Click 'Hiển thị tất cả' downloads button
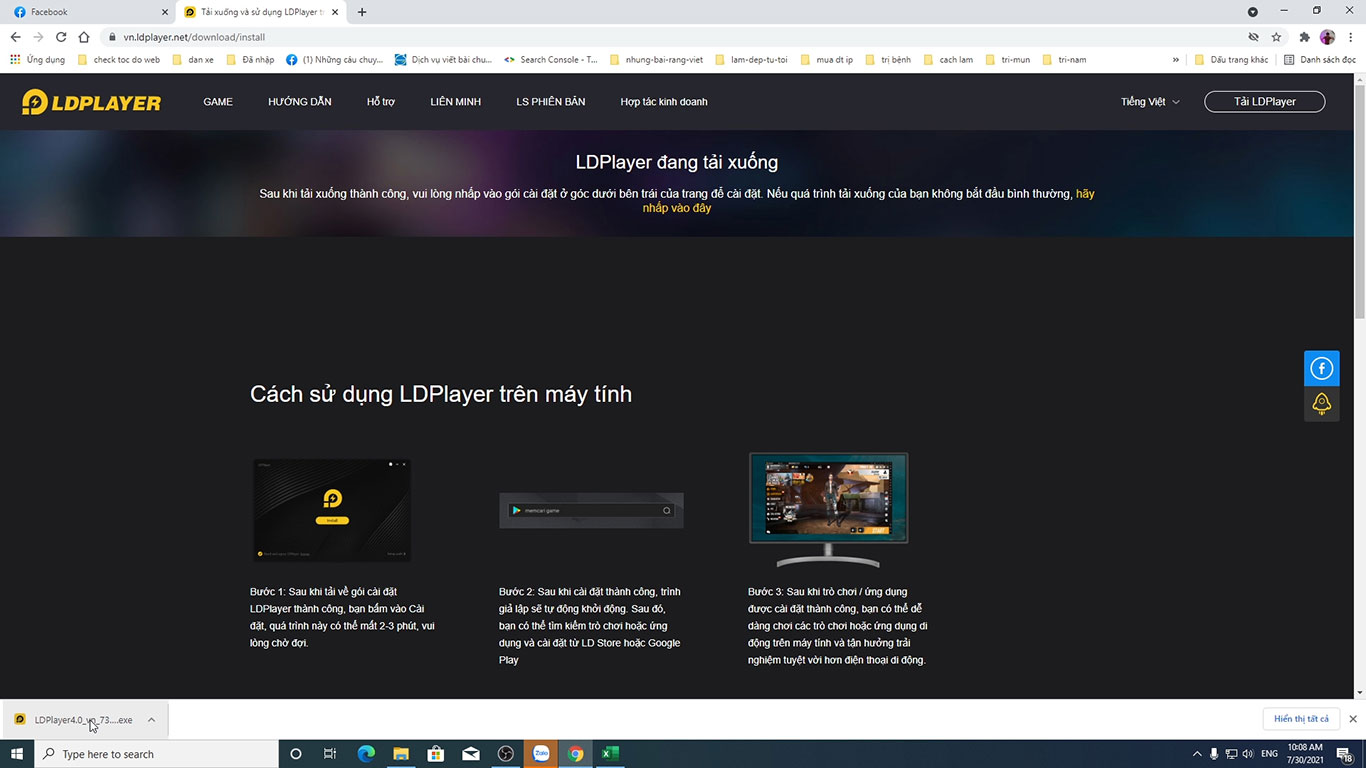The width and height of the screenshot is (1366, 768). coord(1301,719)
